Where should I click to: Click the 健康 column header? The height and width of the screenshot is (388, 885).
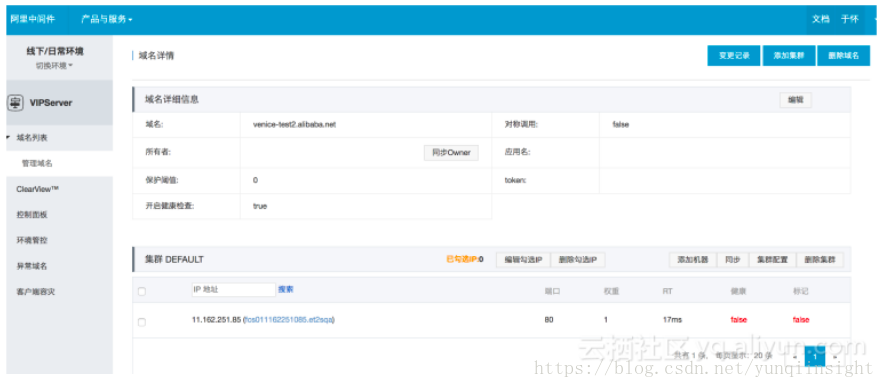[738, 291]
